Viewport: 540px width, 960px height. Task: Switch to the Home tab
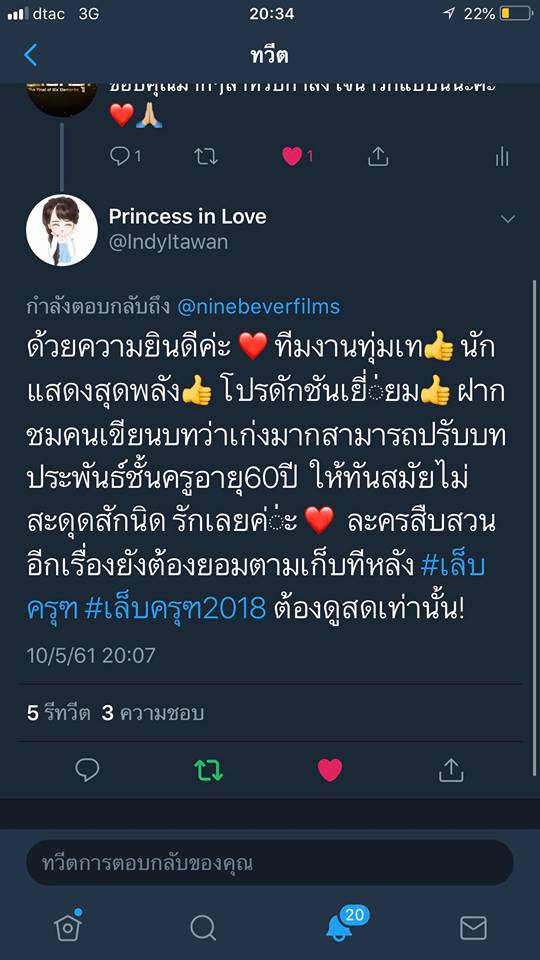(67, 926)
